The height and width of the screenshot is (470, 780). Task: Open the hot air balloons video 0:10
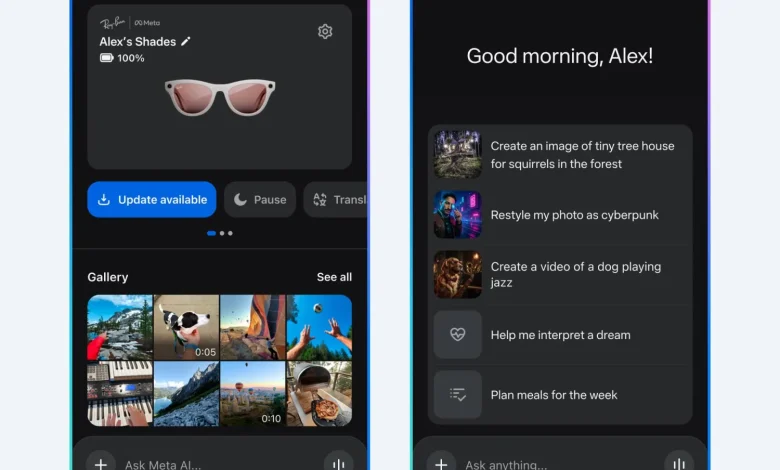[x=253, y=393]
